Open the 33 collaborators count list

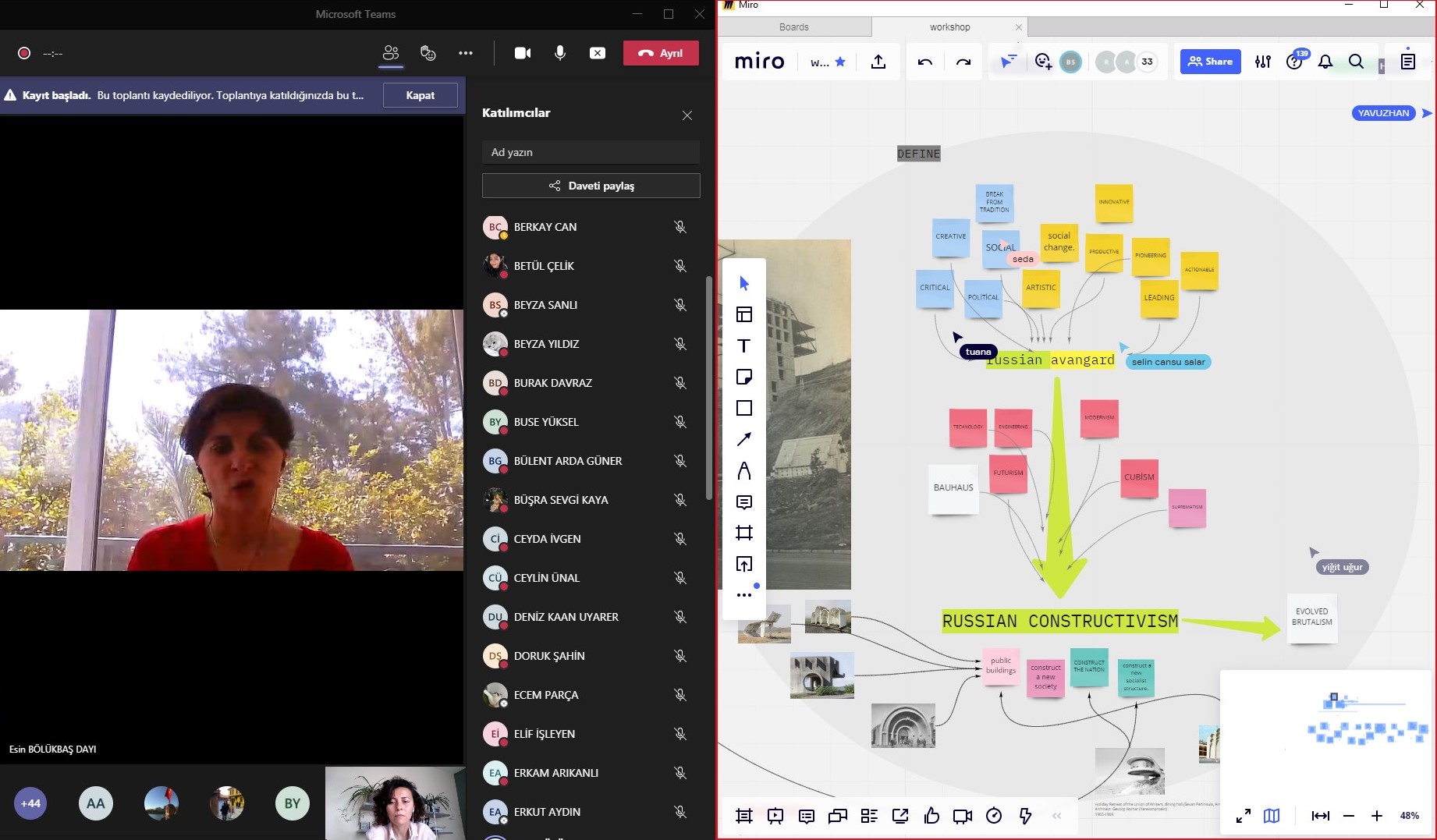[1147, 62]
